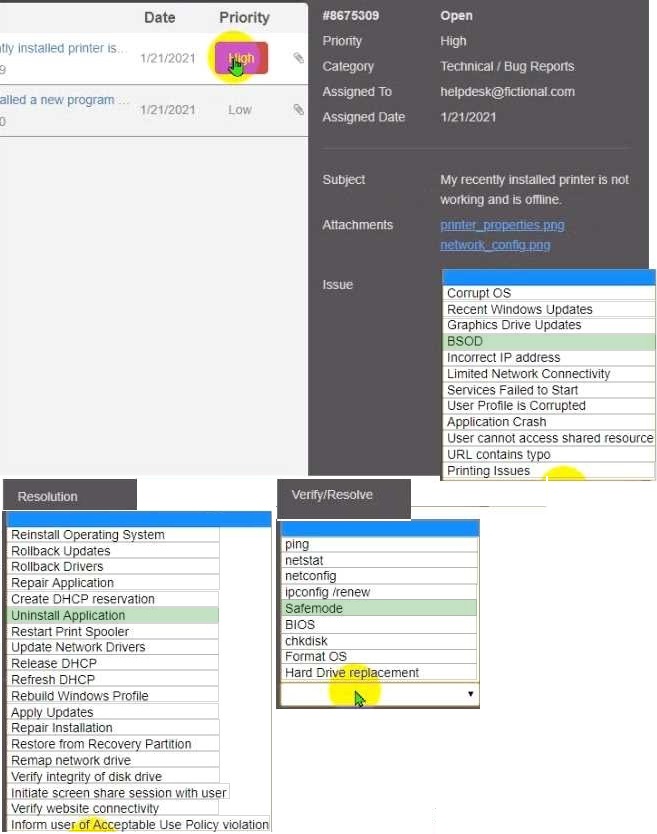
Task: Select Printing Issues from Issue list
Action: click(x=489, y=471)
